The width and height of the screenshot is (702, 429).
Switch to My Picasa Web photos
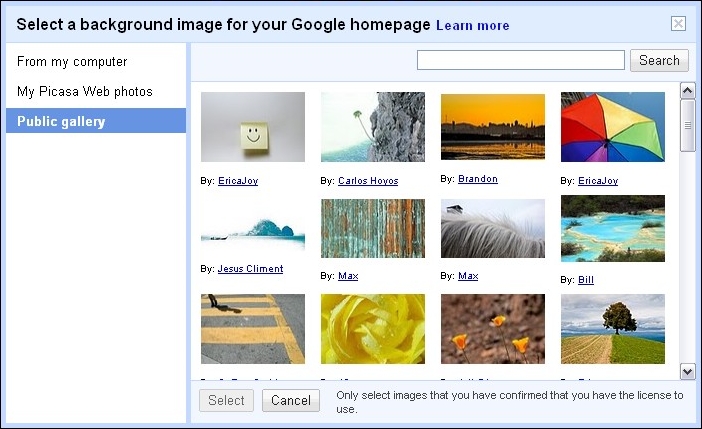[x=85, y=92]
